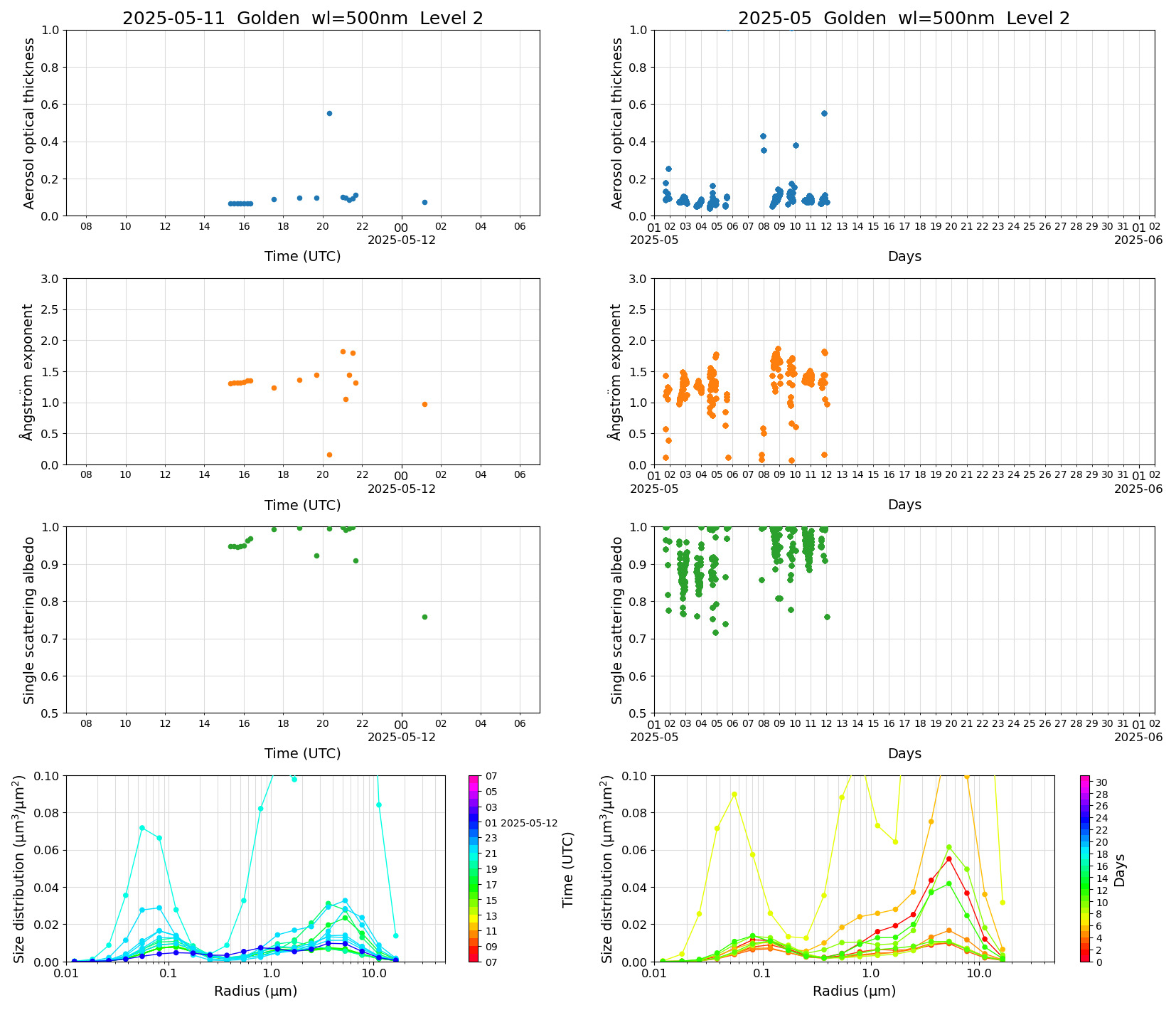Click '2025-05' label under monthly AOT axis

[x=654, y=240]
